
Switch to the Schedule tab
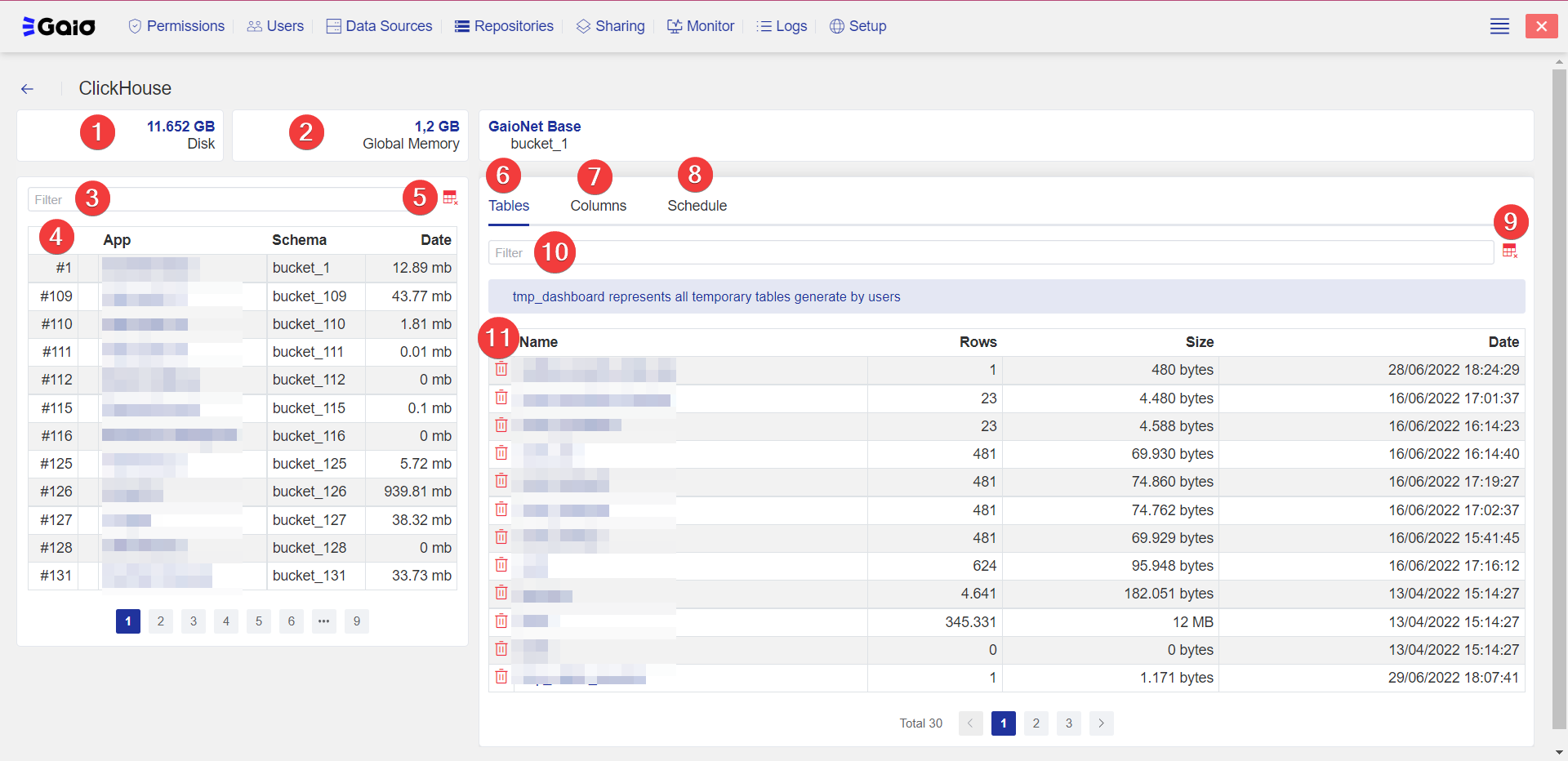[x=697, y=206]
